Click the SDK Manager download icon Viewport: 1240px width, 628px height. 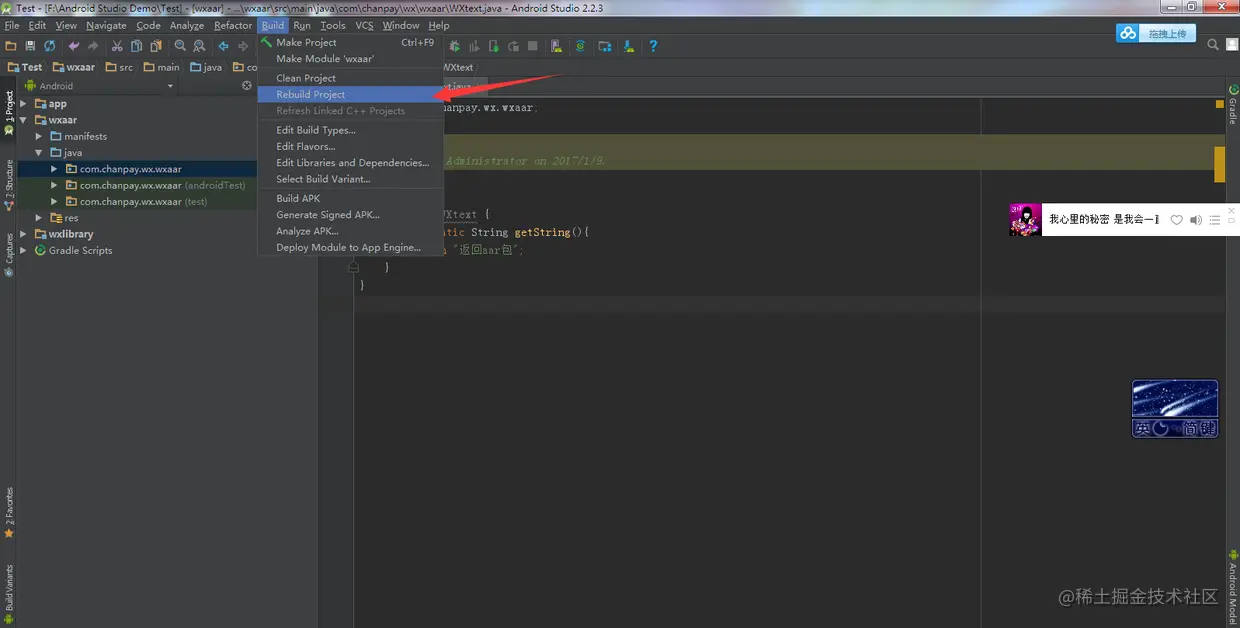pyautogui.click(x=629, y=46)
